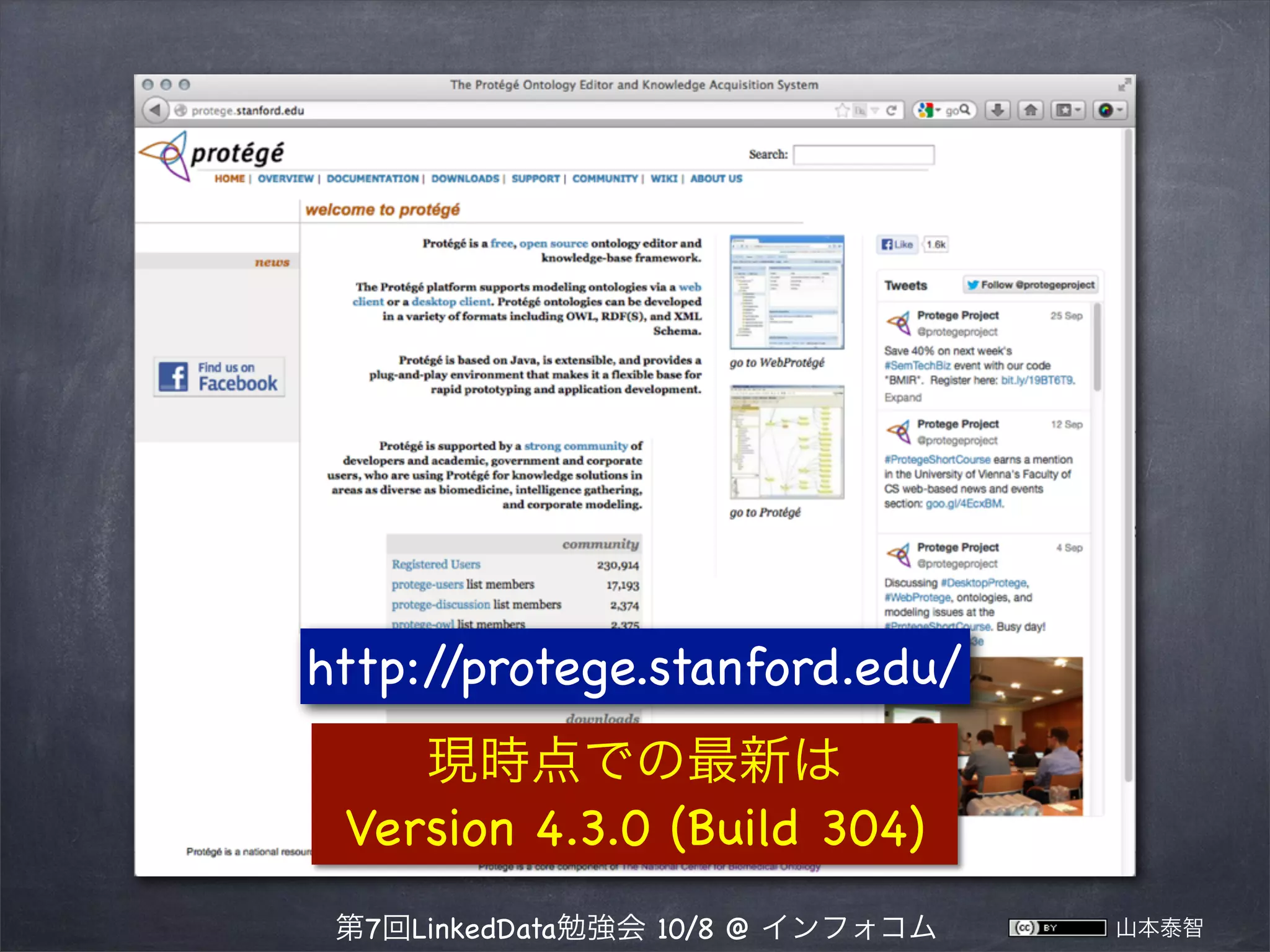Click the Follow @protegeproject Twitter button

1031,284
